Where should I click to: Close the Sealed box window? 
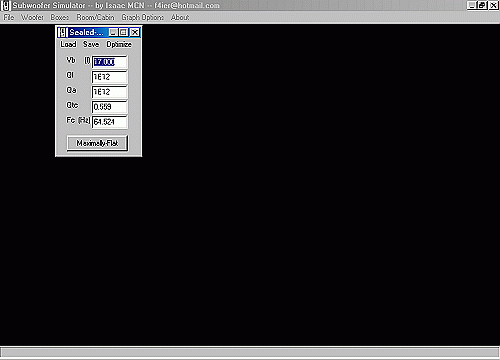(135, 32)
